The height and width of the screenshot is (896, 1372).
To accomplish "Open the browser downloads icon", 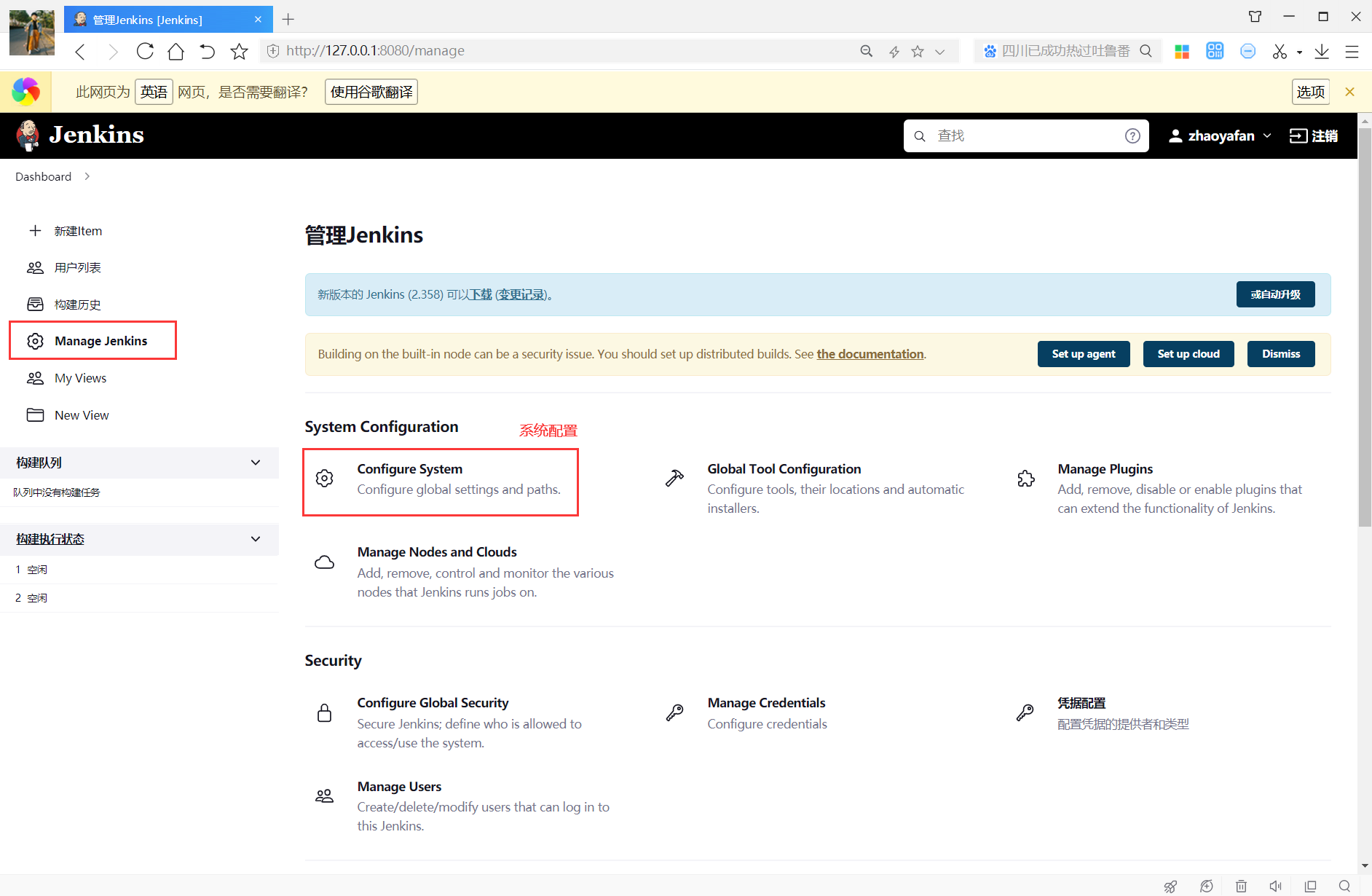I will (x=1322, y=51).
